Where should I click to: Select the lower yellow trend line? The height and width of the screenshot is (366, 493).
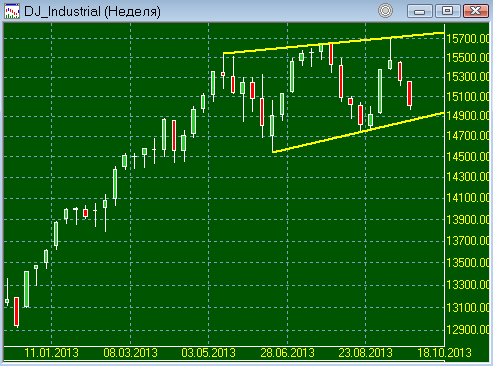(358, 133)
